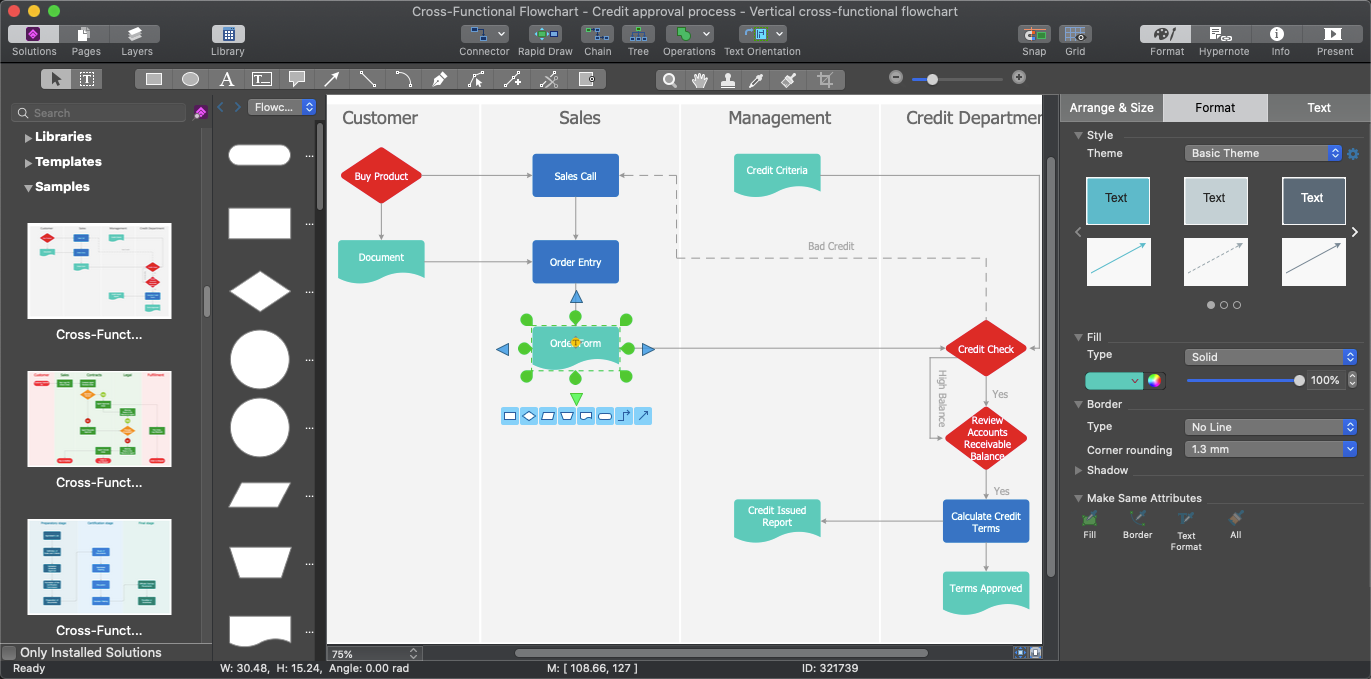
Task: Open the zoom 75% dropdown
Action: 374,653
